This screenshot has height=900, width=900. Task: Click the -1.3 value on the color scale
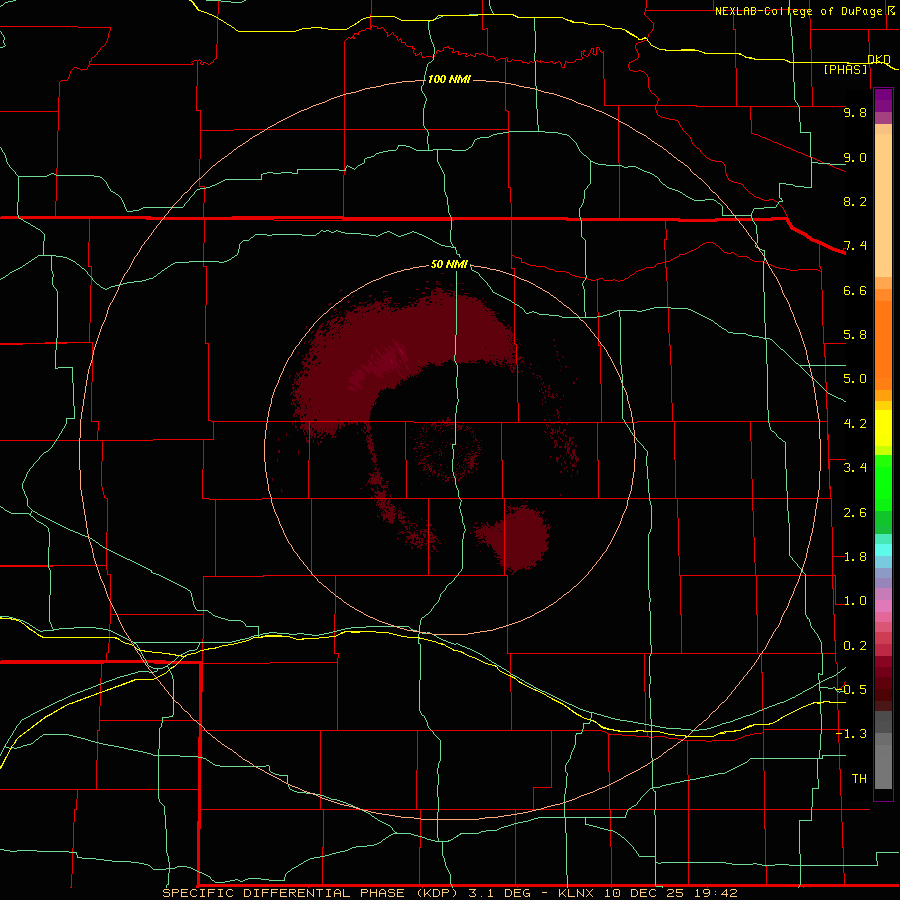(851, 734)
